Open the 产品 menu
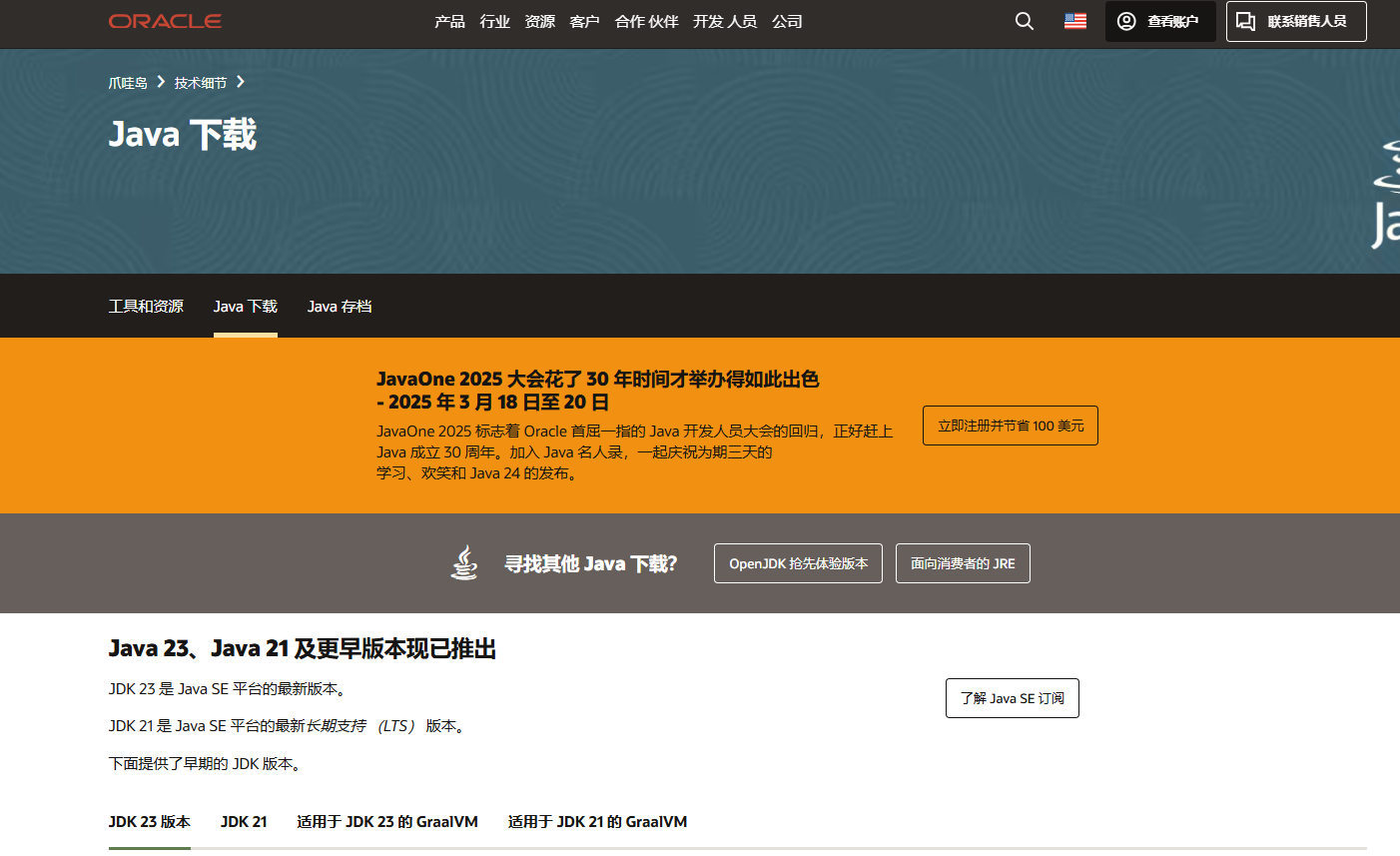This screenshot has height=856, width=1400. coord(449,21)
